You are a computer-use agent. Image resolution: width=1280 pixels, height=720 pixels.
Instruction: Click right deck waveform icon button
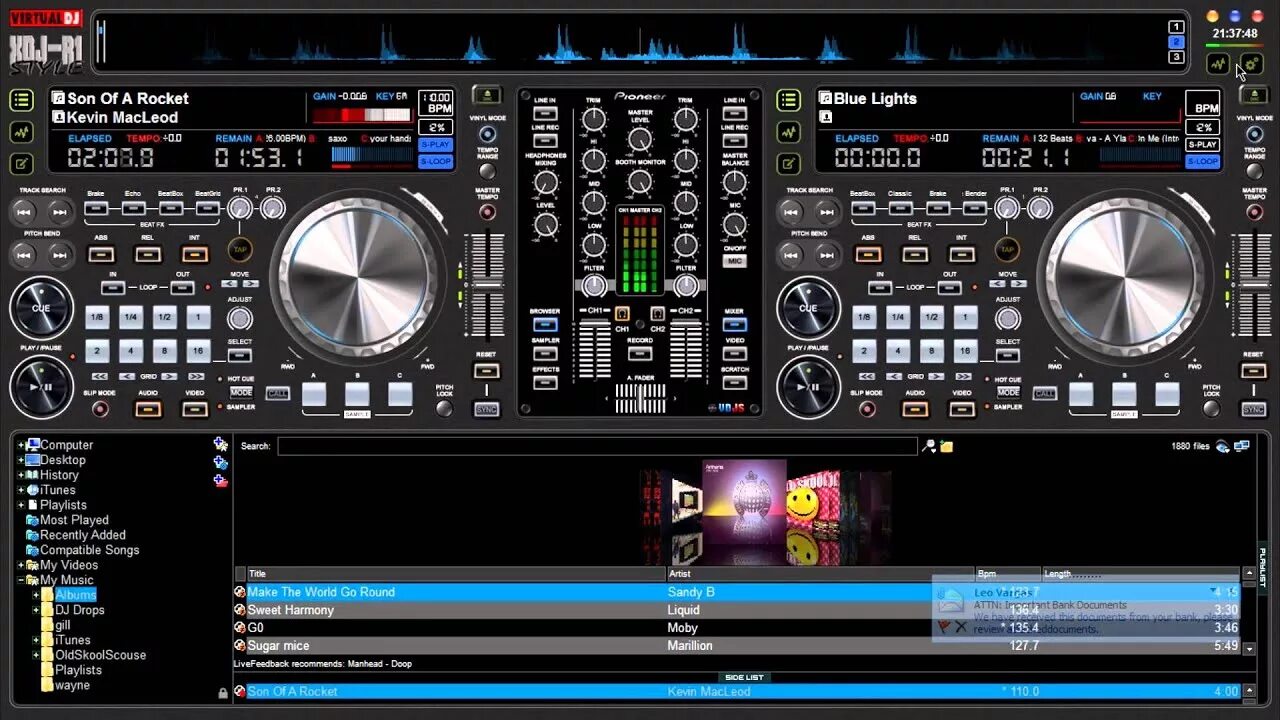789,132
